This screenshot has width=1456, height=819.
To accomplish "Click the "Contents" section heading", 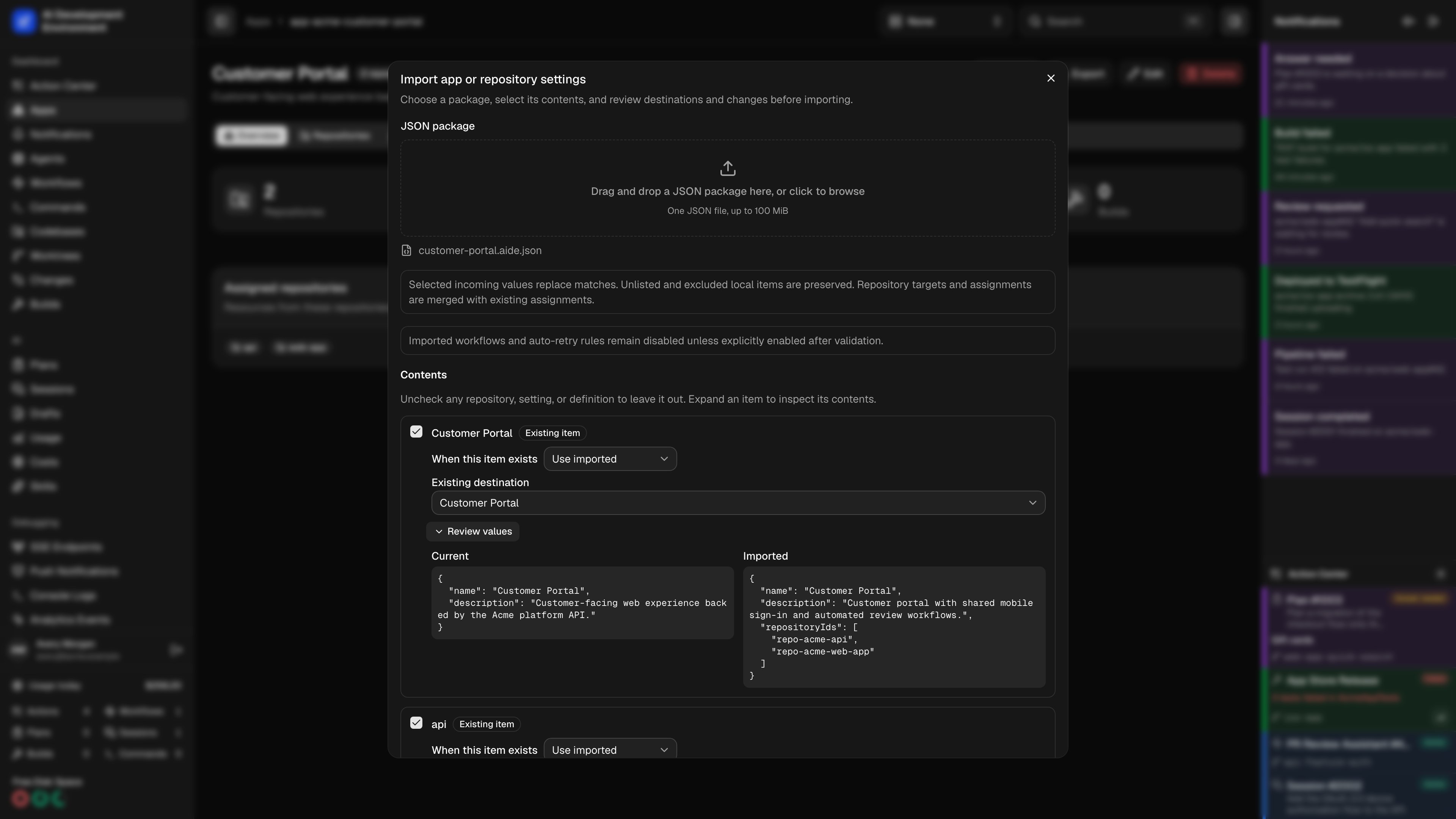I will [x=424, y=375].
